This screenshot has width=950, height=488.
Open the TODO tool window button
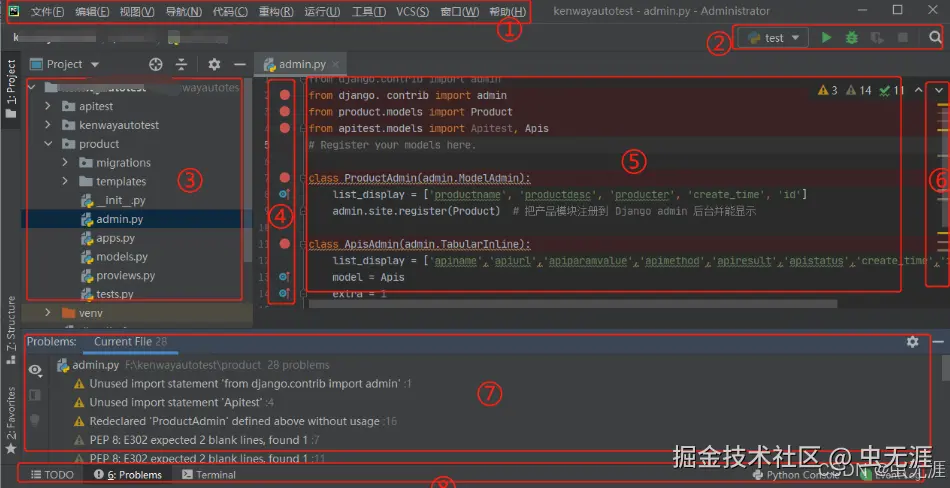click(52, 475)
